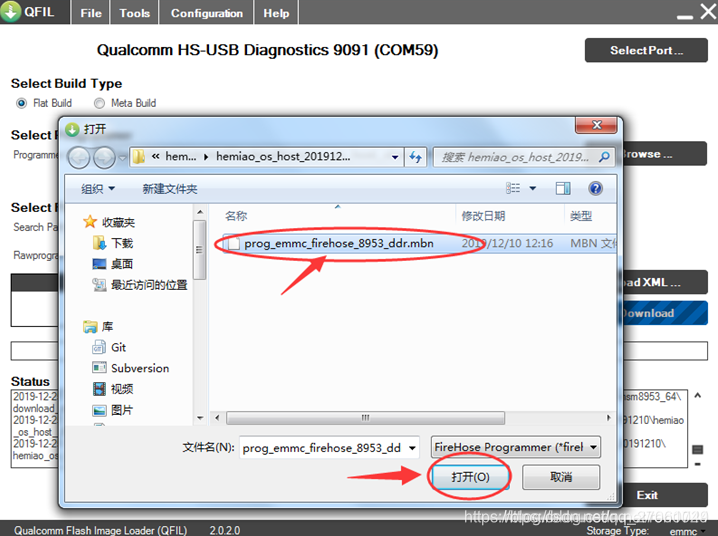
Task: Toggle the preview pane icon
Action: (x=563, y=188)
